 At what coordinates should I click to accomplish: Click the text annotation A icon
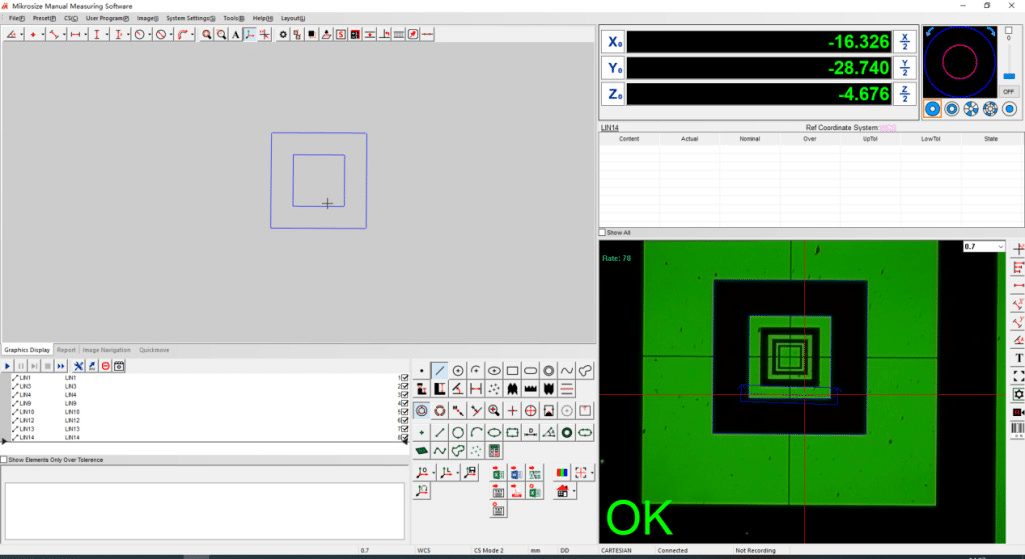pos(235,35)
